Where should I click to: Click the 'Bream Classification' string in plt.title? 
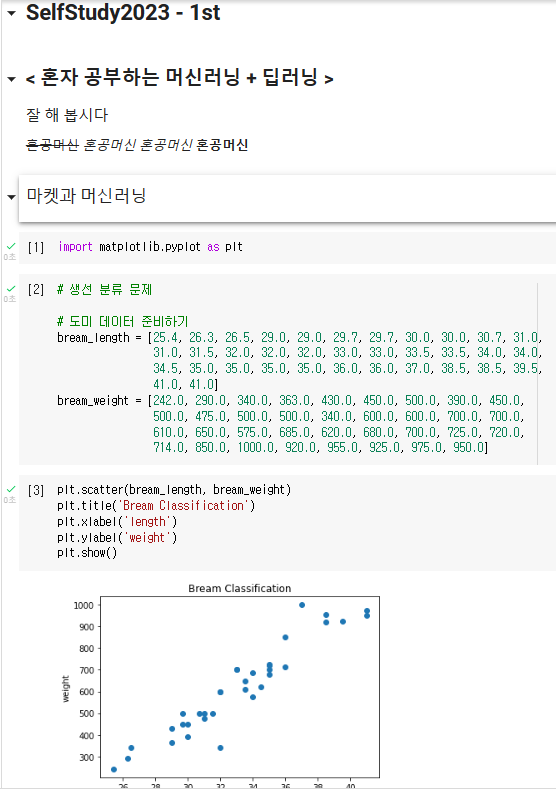pos(183,505)
